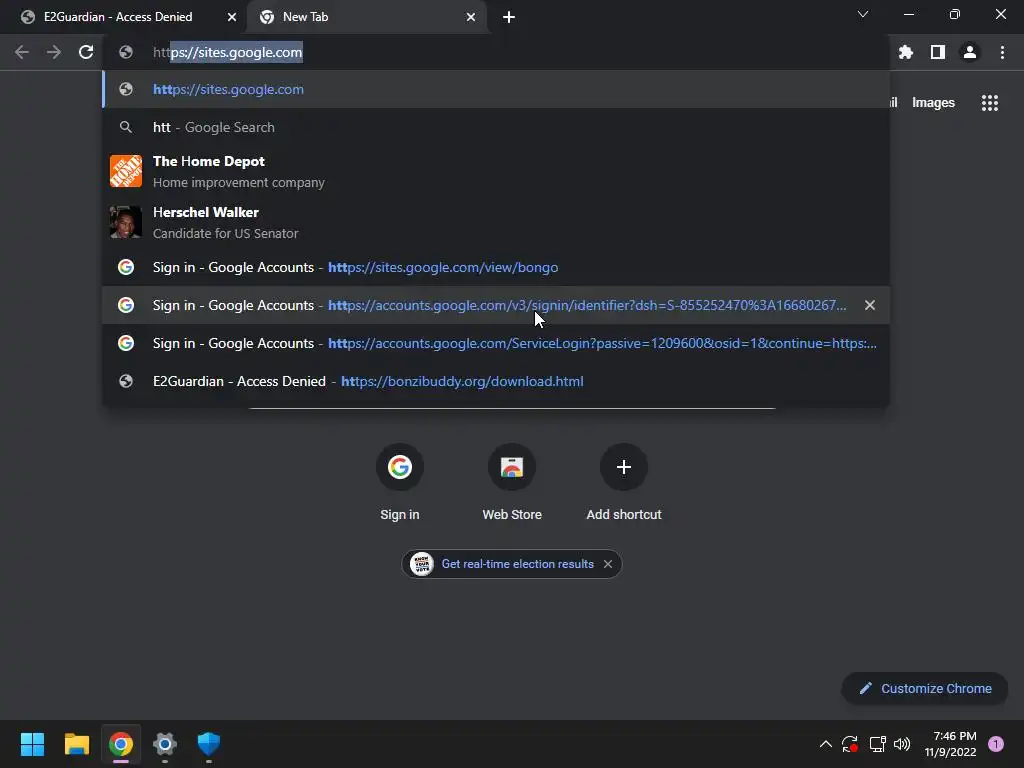Open the network tray icon

[x=877, y=744]
